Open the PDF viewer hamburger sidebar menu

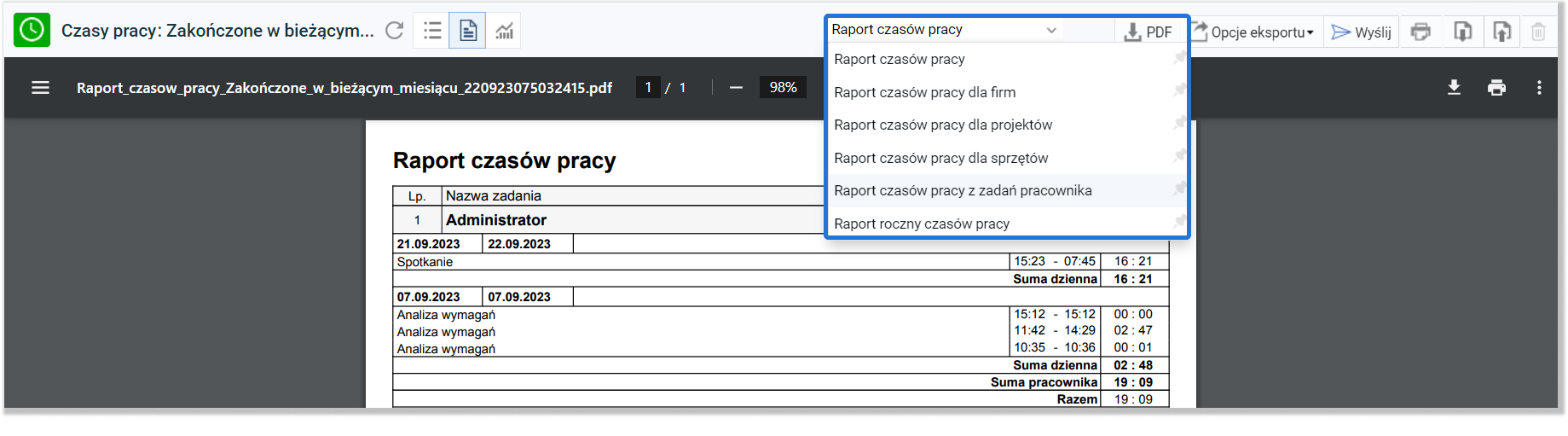point(40,87)
